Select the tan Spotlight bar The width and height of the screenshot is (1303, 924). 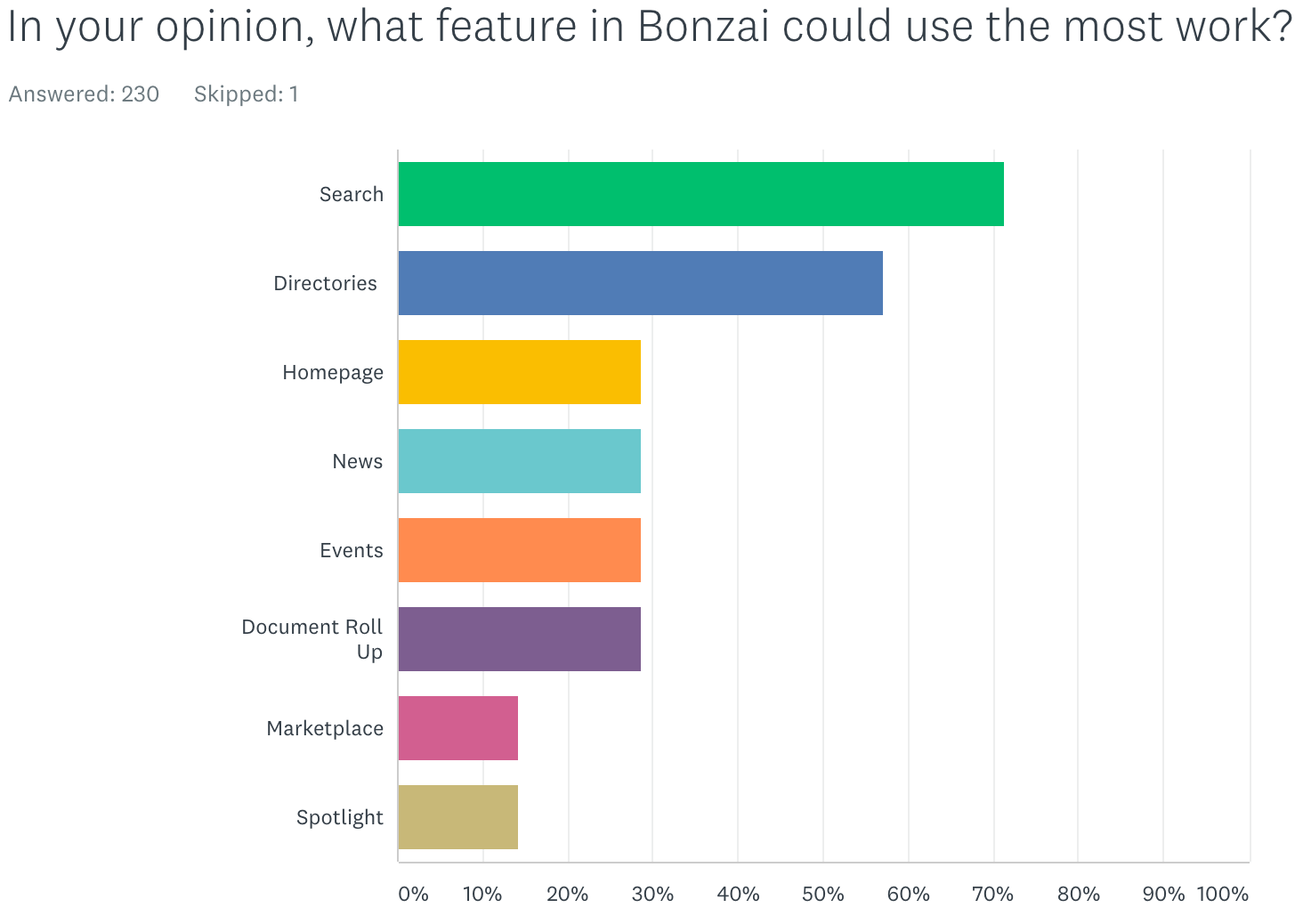458,817
